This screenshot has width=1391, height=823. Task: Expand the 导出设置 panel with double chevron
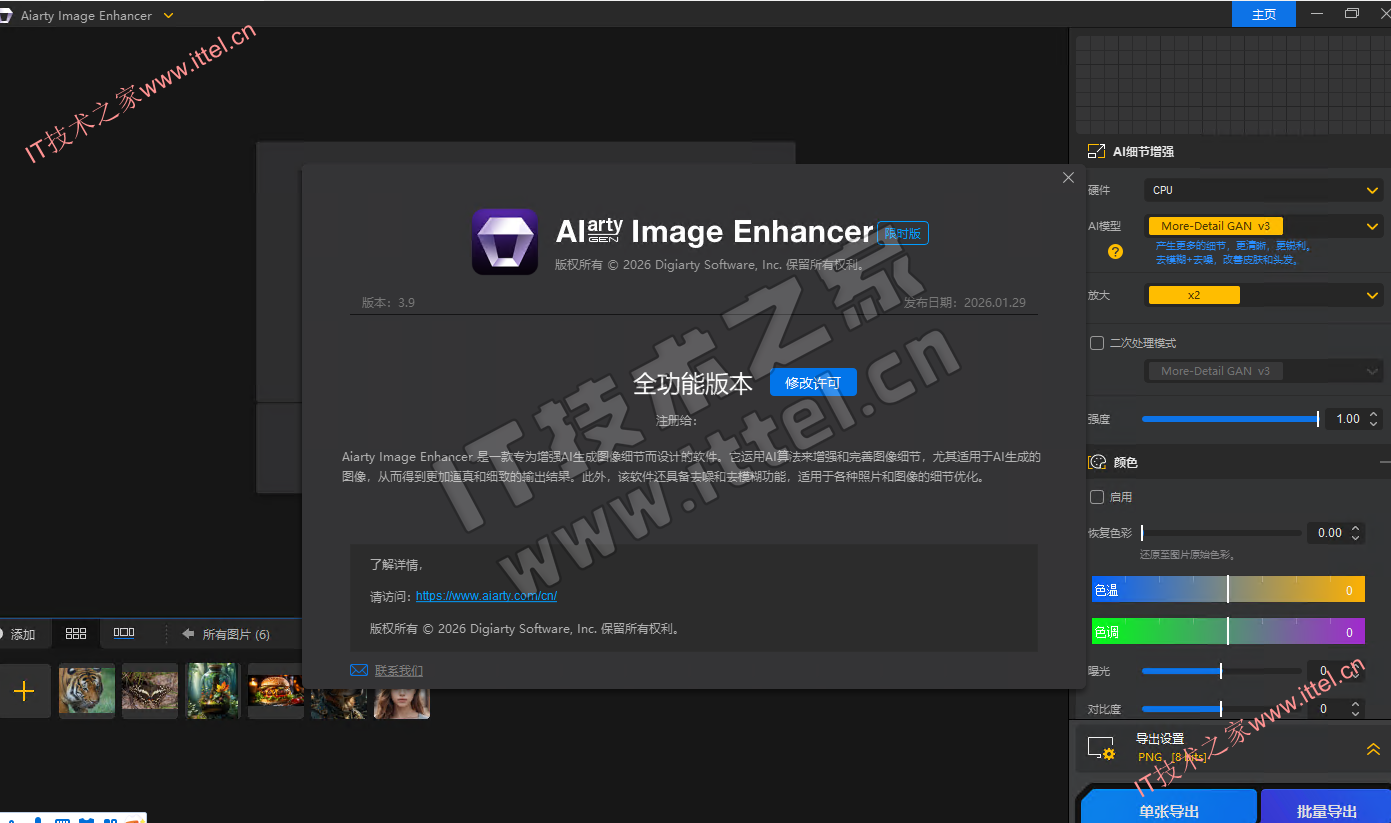coord(1373,749)
